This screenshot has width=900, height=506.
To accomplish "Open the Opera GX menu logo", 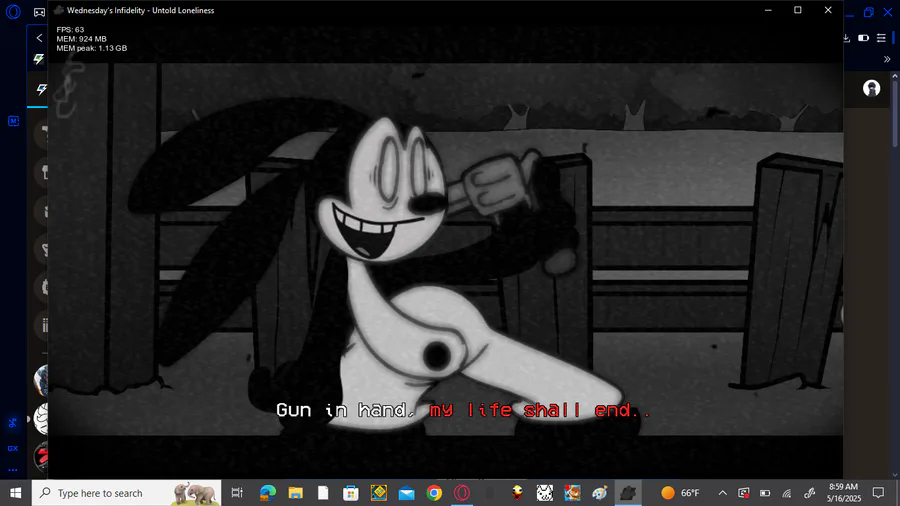I will click(x=13, y=11).
